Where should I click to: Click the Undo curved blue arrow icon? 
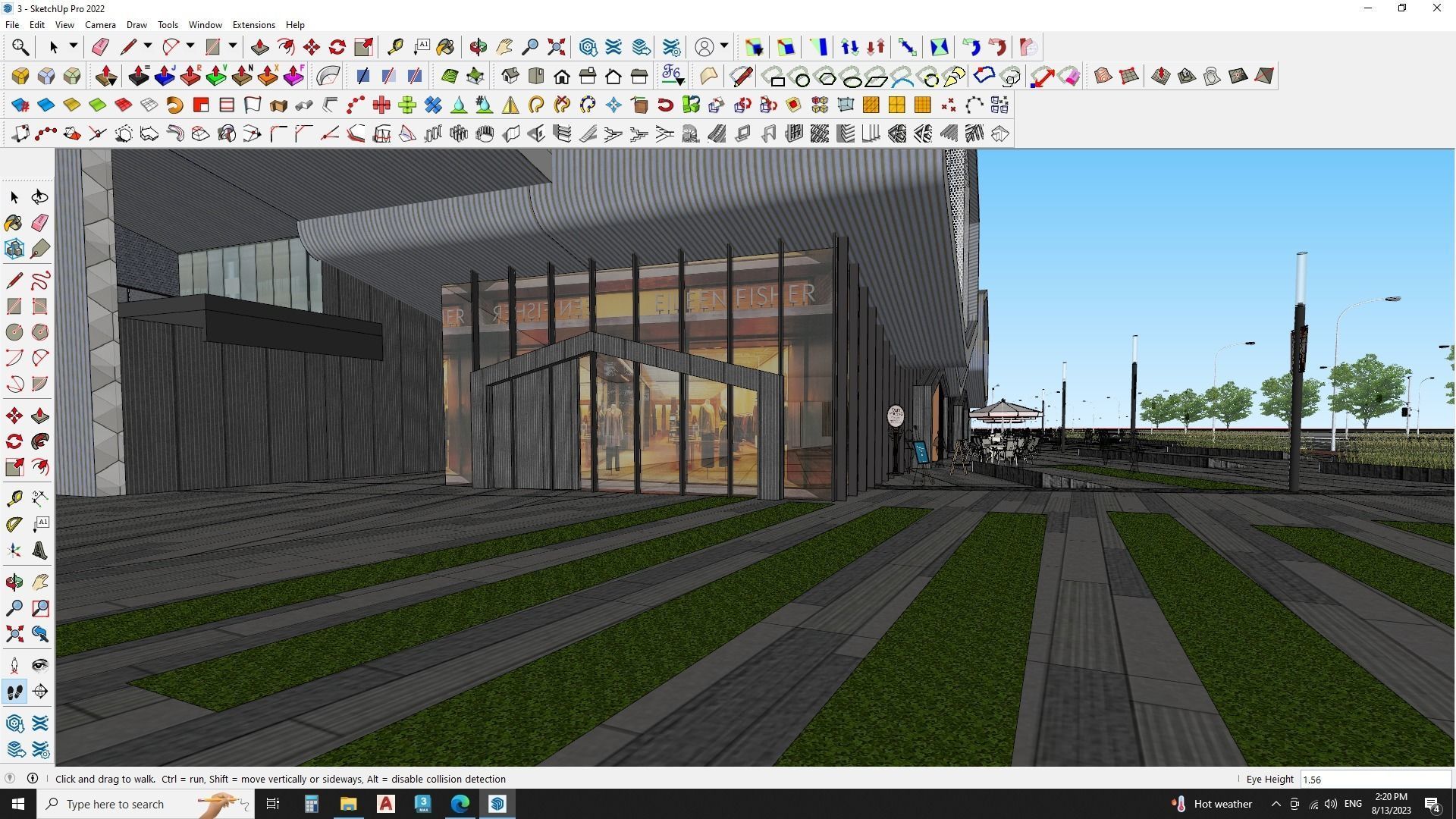[971, 47]
